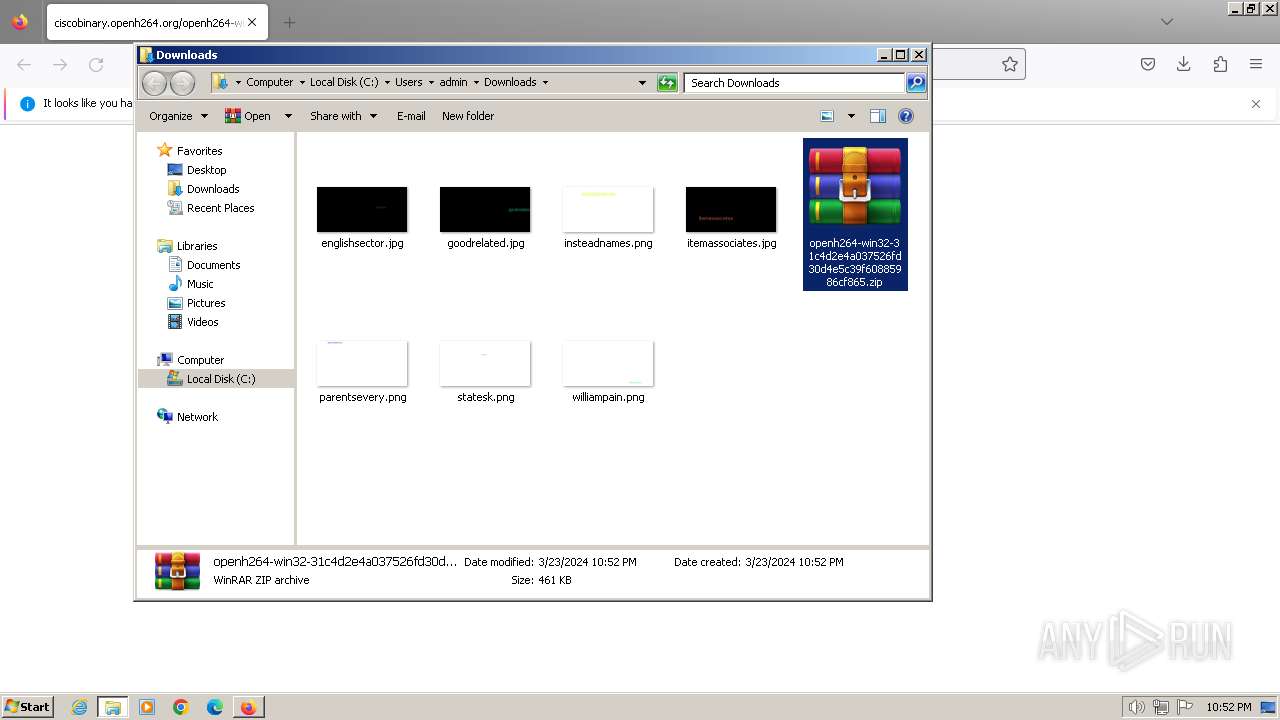The height and width of the screenshot is (720, 1280).
Task: Open Pictures library
Action: pyautogui.click(x=206, y=303)
